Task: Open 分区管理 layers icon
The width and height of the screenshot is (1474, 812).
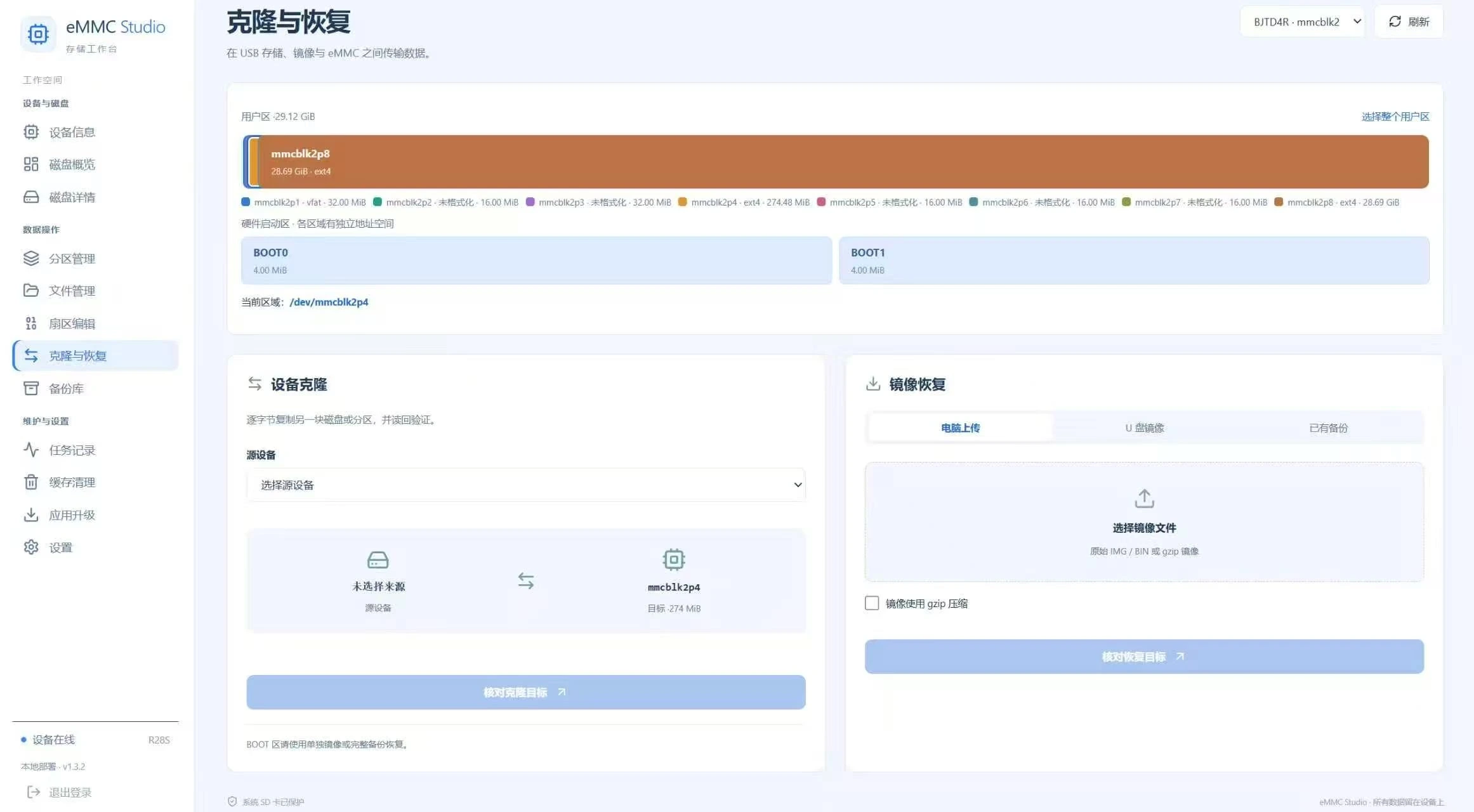Action: (x=31, y=258)
